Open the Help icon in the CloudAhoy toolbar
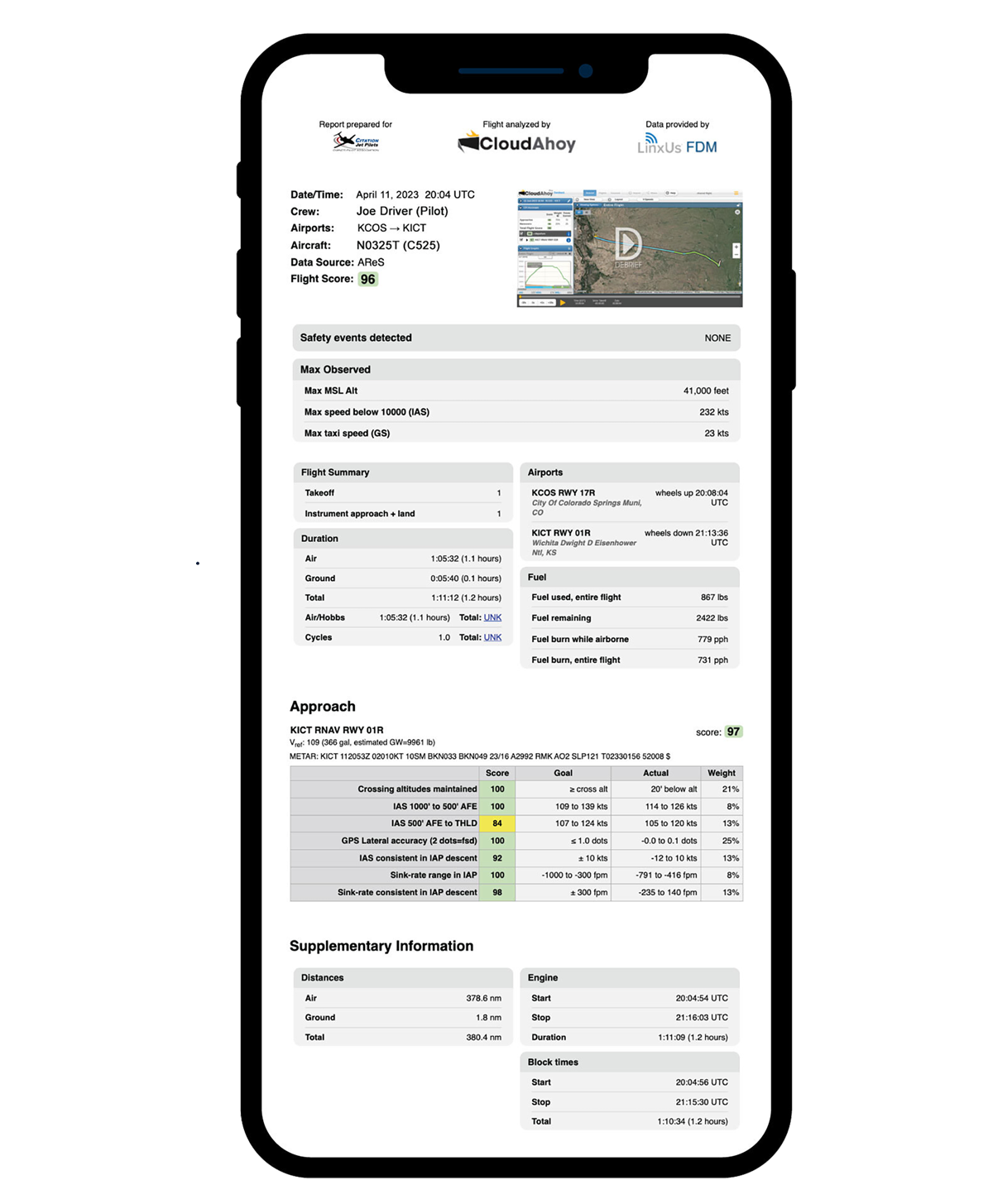This screenshot has width=993, height=1204. (x=672, y=193)
